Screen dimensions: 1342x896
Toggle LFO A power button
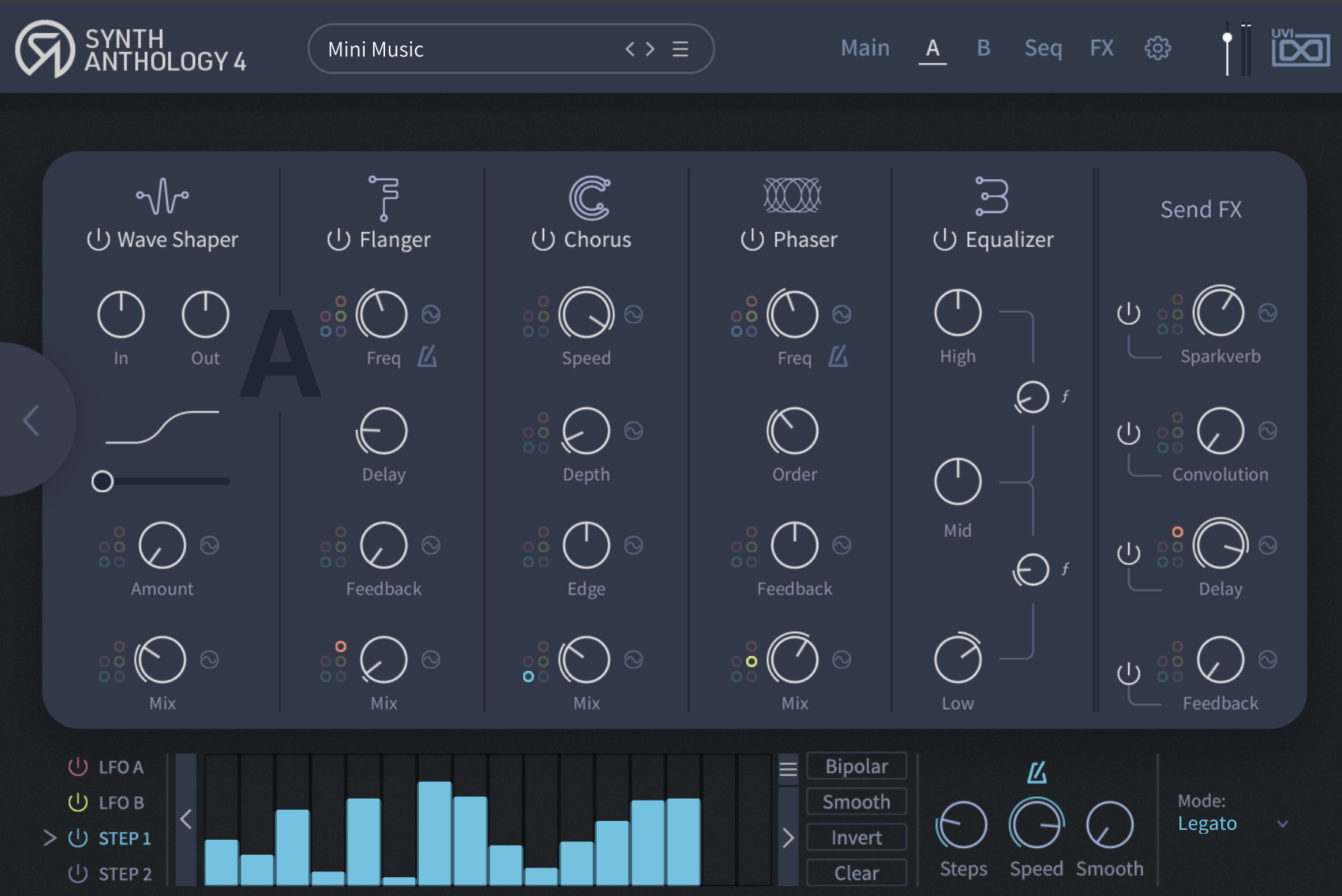click(78, 767)
